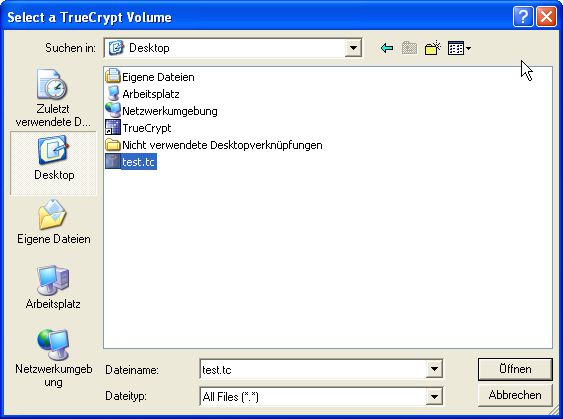Click 'Nicht verwendete Desktopverknüpfungen' text
Image resolution: width=563 pixels, height=419 pixels.
click(x=222, y=145)
